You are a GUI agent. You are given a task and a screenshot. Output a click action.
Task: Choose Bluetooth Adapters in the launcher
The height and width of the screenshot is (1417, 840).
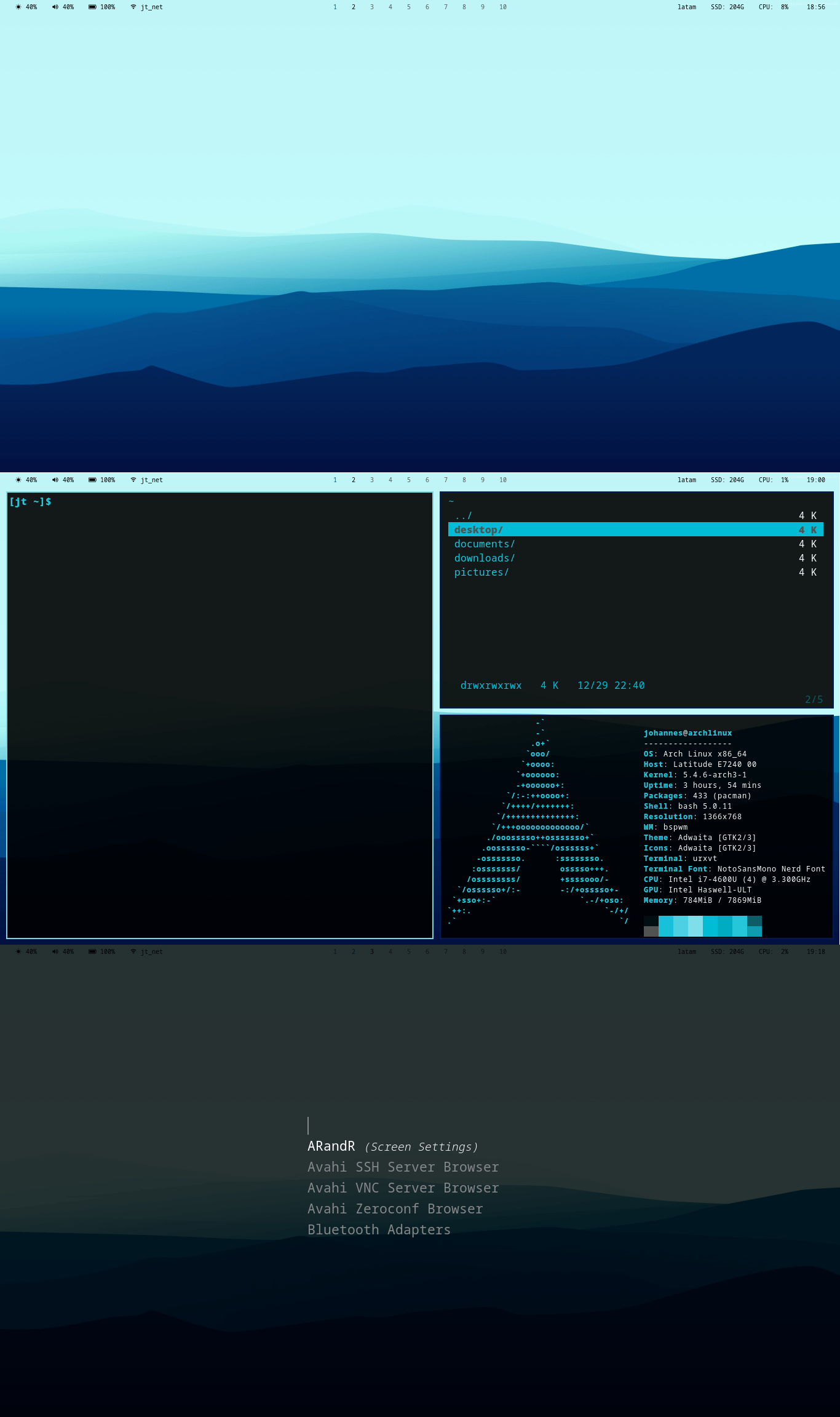pyautogui.click(x=379, y=1230)
